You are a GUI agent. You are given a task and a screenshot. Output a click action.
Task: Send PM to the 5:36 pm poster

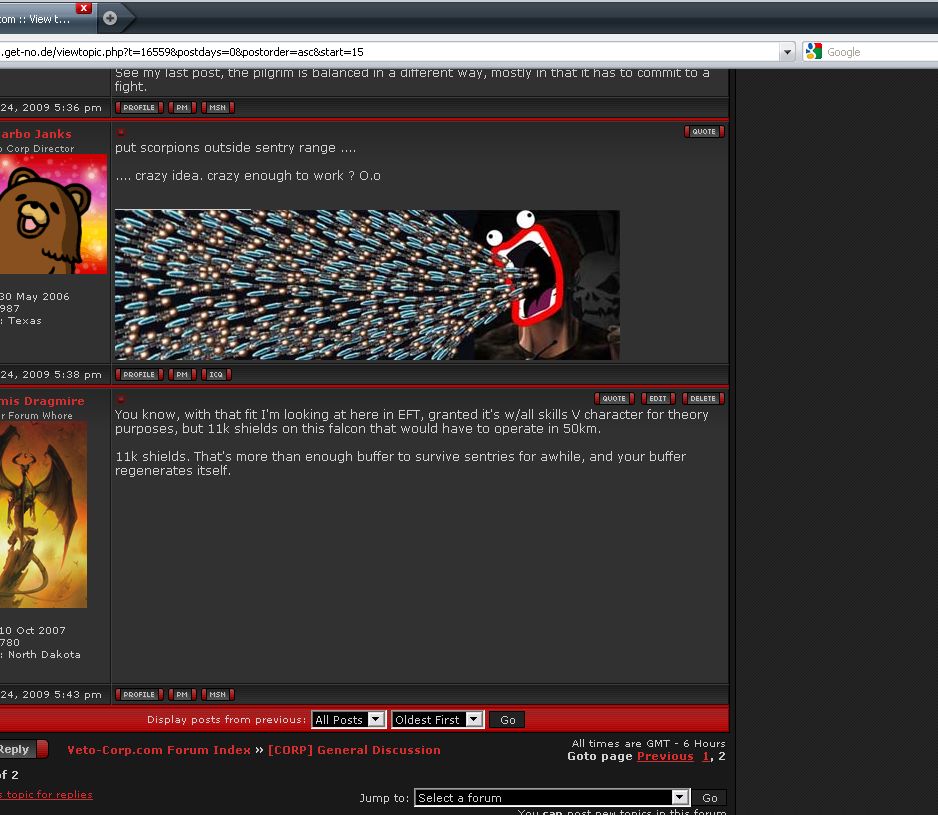coord(182,108)
